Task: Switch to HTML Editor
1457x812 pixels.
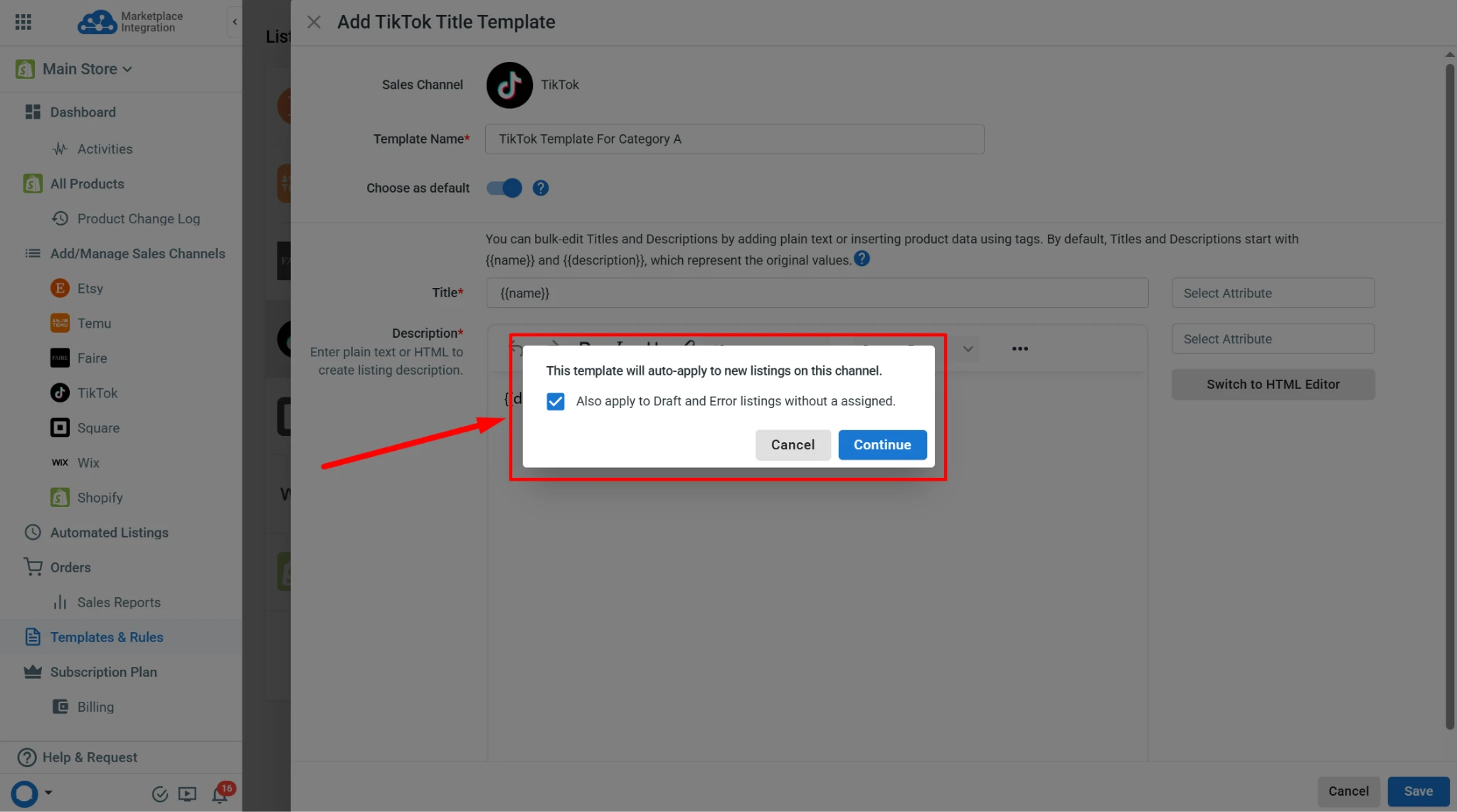Action: pyautogui.click(x=1273, y=384)
